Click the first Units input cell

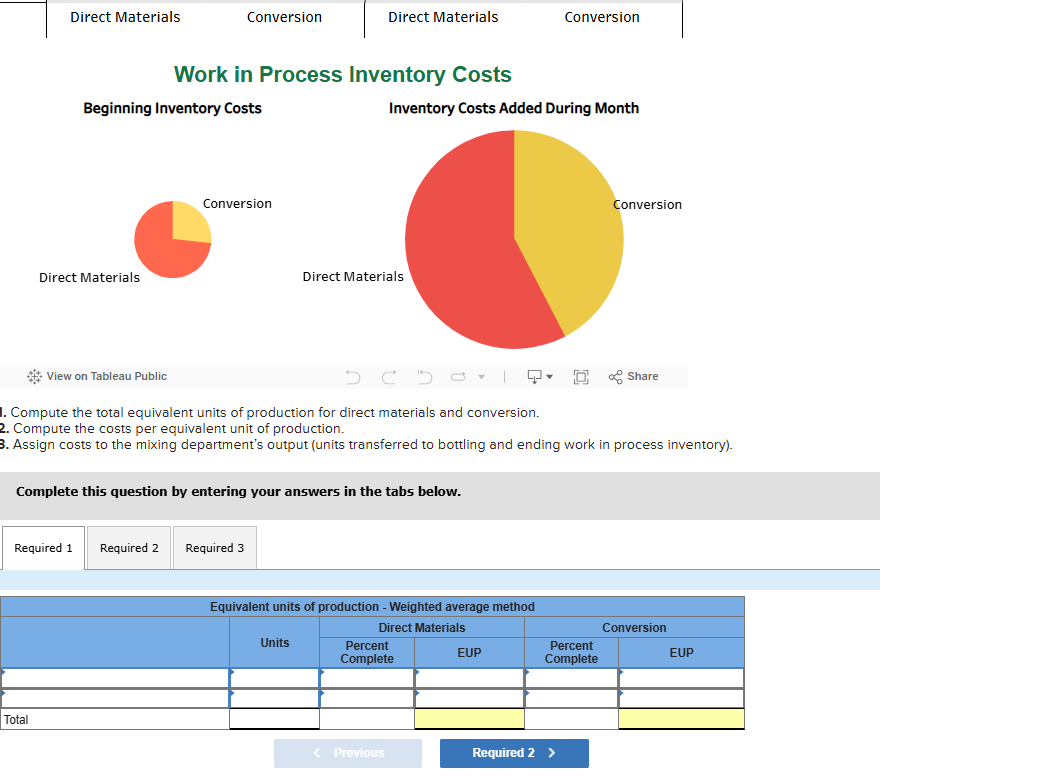pyautogui.click(x=274, y=678)
